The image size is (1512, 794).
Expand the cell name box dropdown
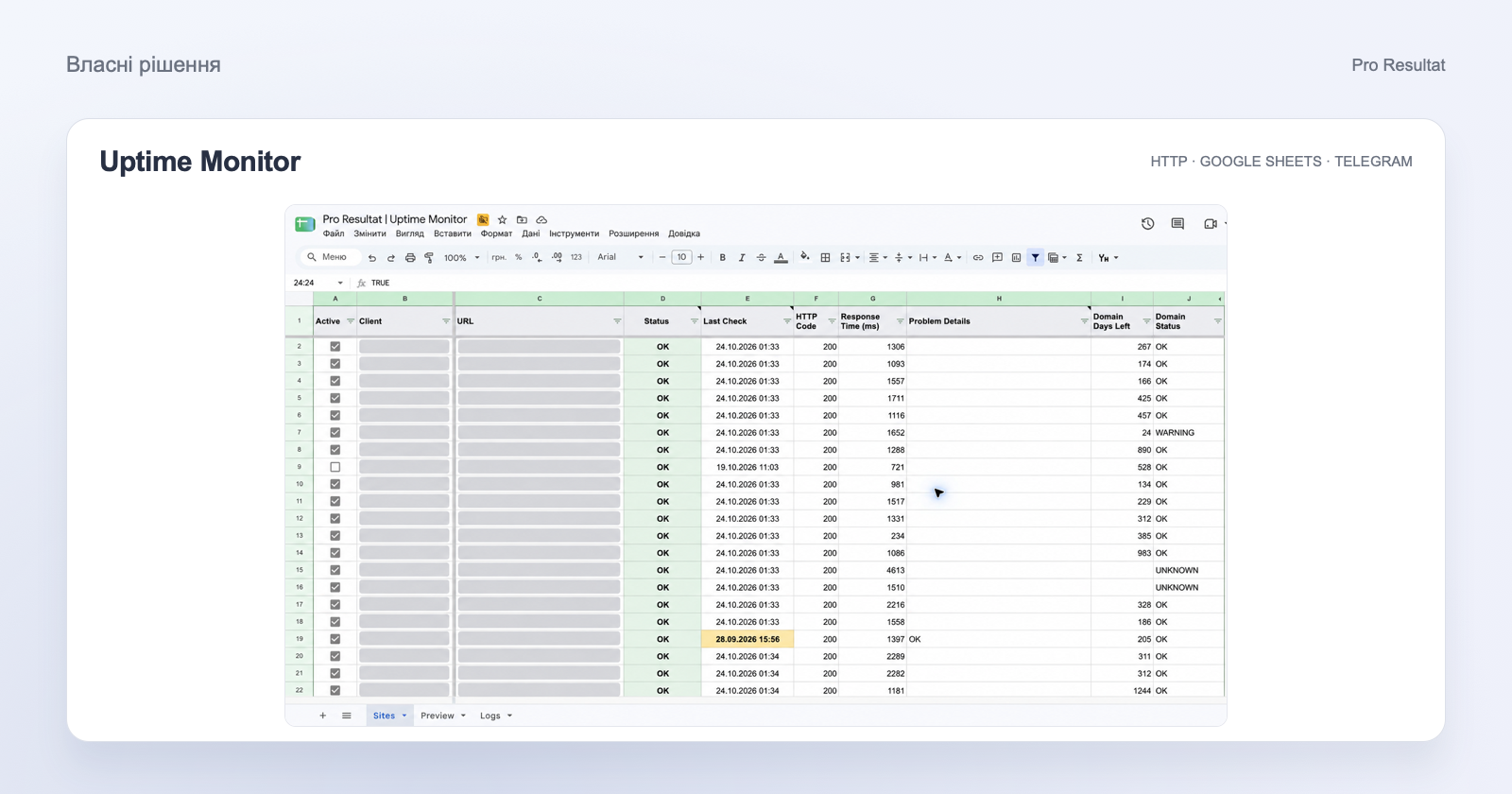(x=340, y=283)
